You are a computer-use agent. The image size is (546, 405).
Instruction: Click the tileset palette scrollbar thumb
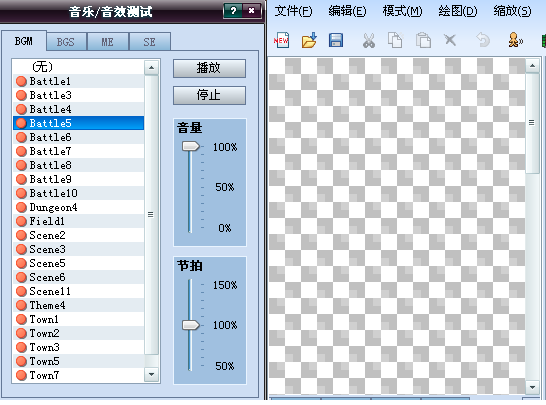[x=532, y=123]
